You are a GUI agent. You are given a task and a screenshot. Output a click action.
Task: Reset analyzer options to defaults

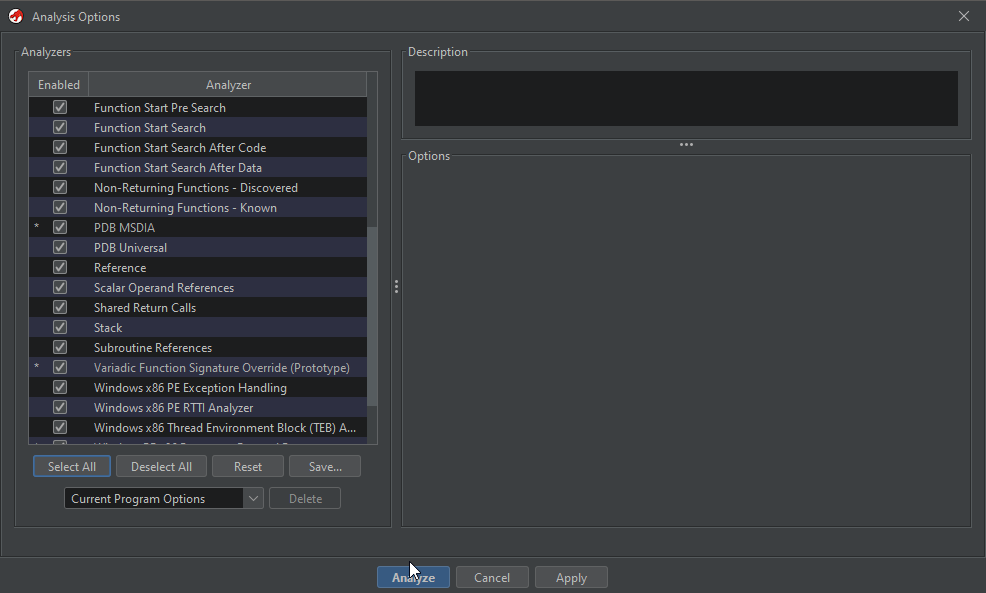pyautogui.click(x=248, y=467)
